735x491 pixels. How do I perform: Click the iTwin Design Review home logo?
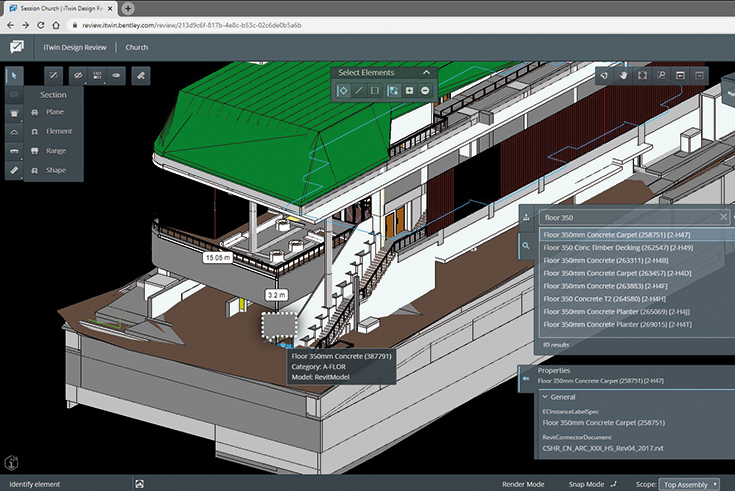(17, 46)
